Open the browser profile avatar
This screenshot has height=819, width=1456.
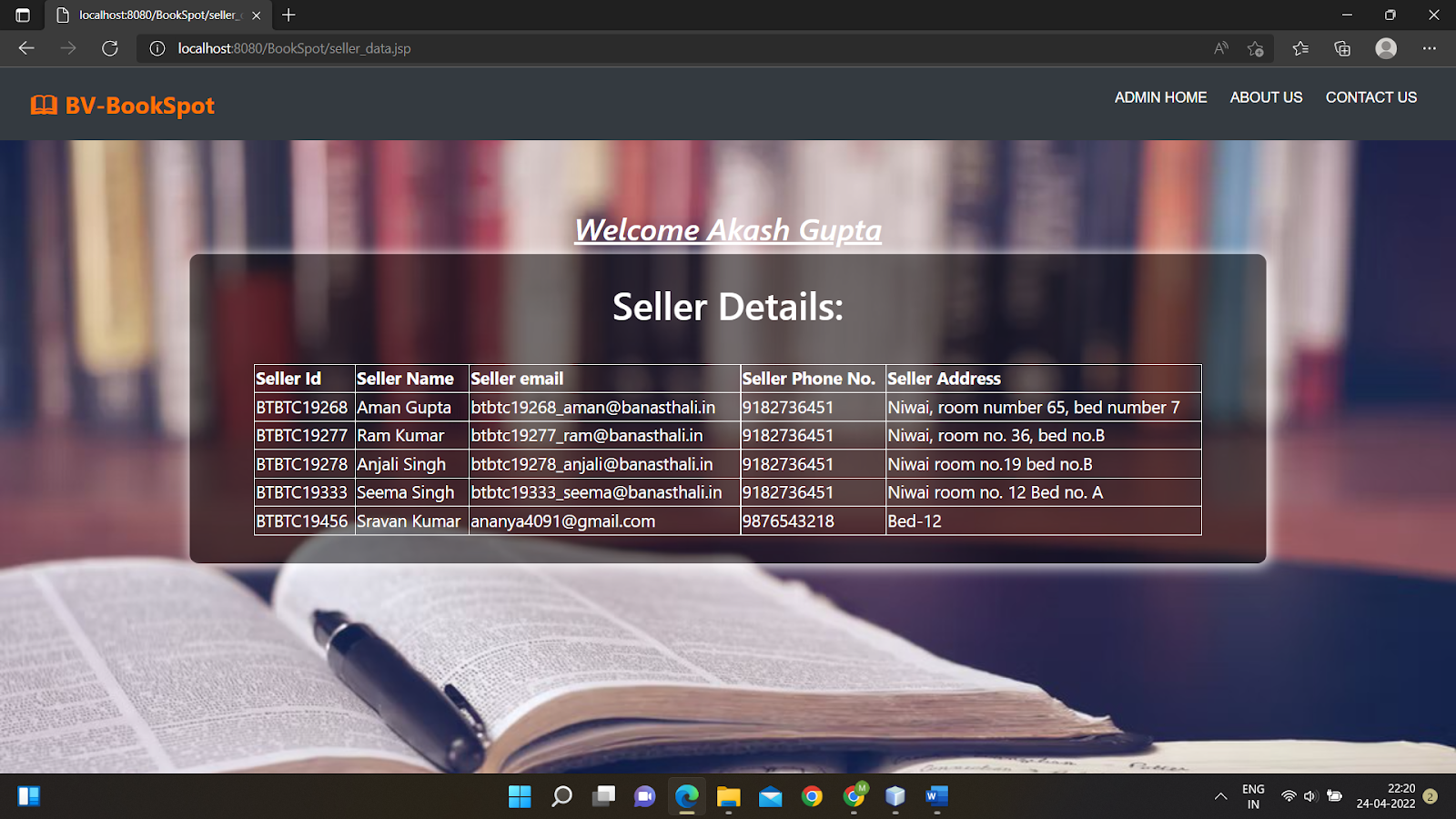(1386, 48)
